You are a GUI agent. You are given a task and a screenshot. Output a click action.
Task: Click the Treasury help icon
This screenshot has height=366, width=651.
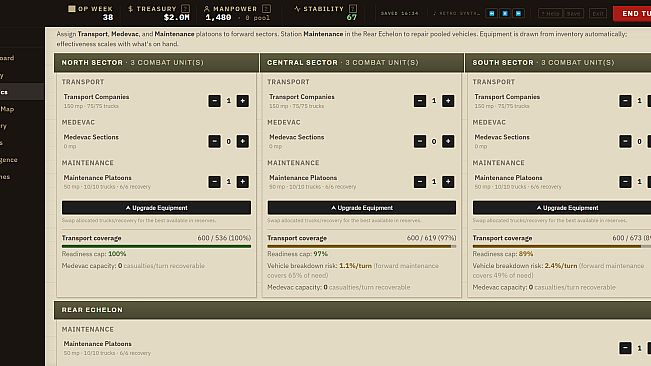pos(186,8)
